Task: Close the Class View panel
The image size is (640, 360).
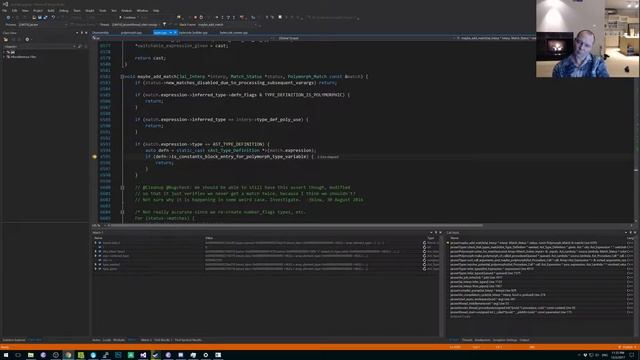Action: (86, 33)
